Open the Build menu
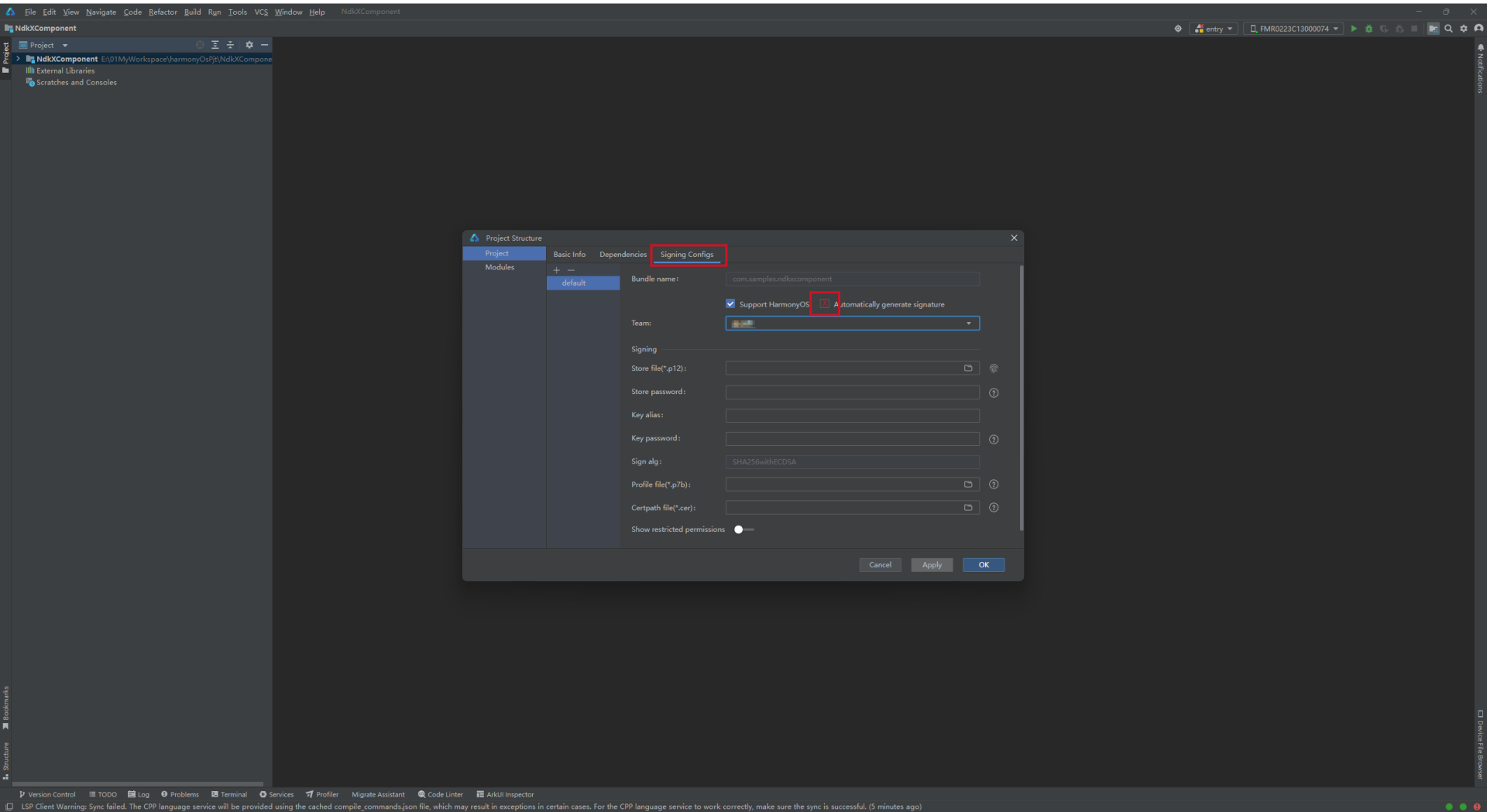Screen dimensions: 1487x812 [192, 12]
